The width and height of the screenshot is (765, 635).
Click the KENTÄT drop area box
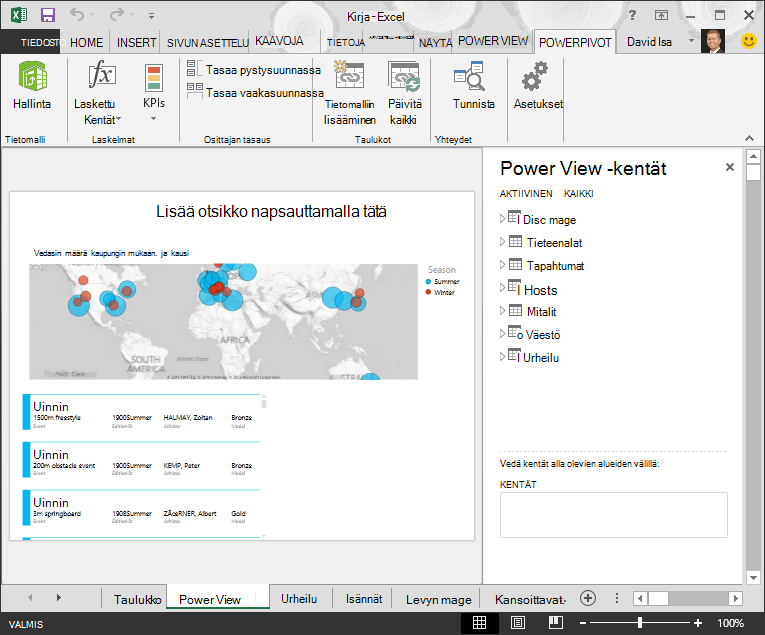(613, 515)
